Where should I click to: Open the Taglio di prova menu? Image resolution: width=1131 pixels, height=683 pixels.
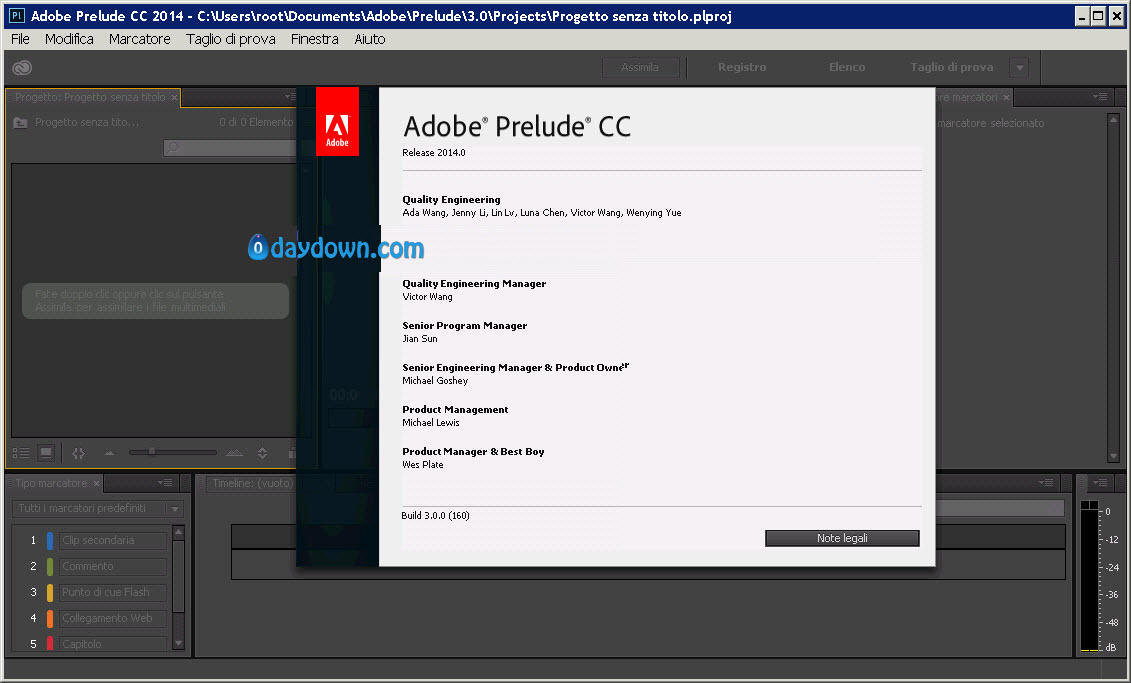pos(231,39)
